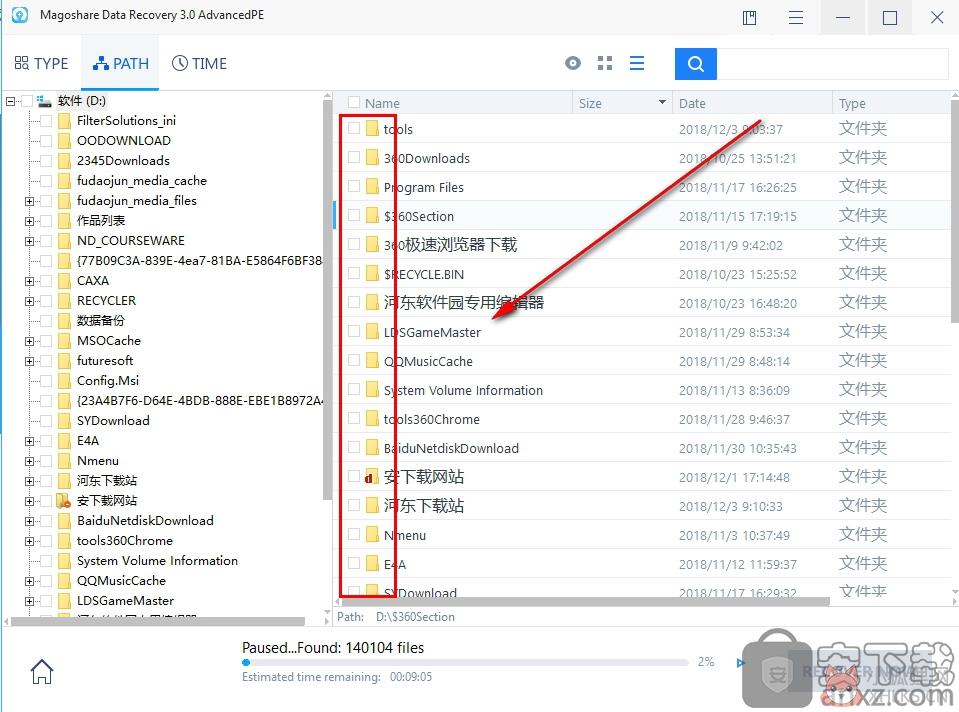959x712 pixels.
Task: Check the 软件 (D:) drive checkbox
Action: click(x=26, y=101)
